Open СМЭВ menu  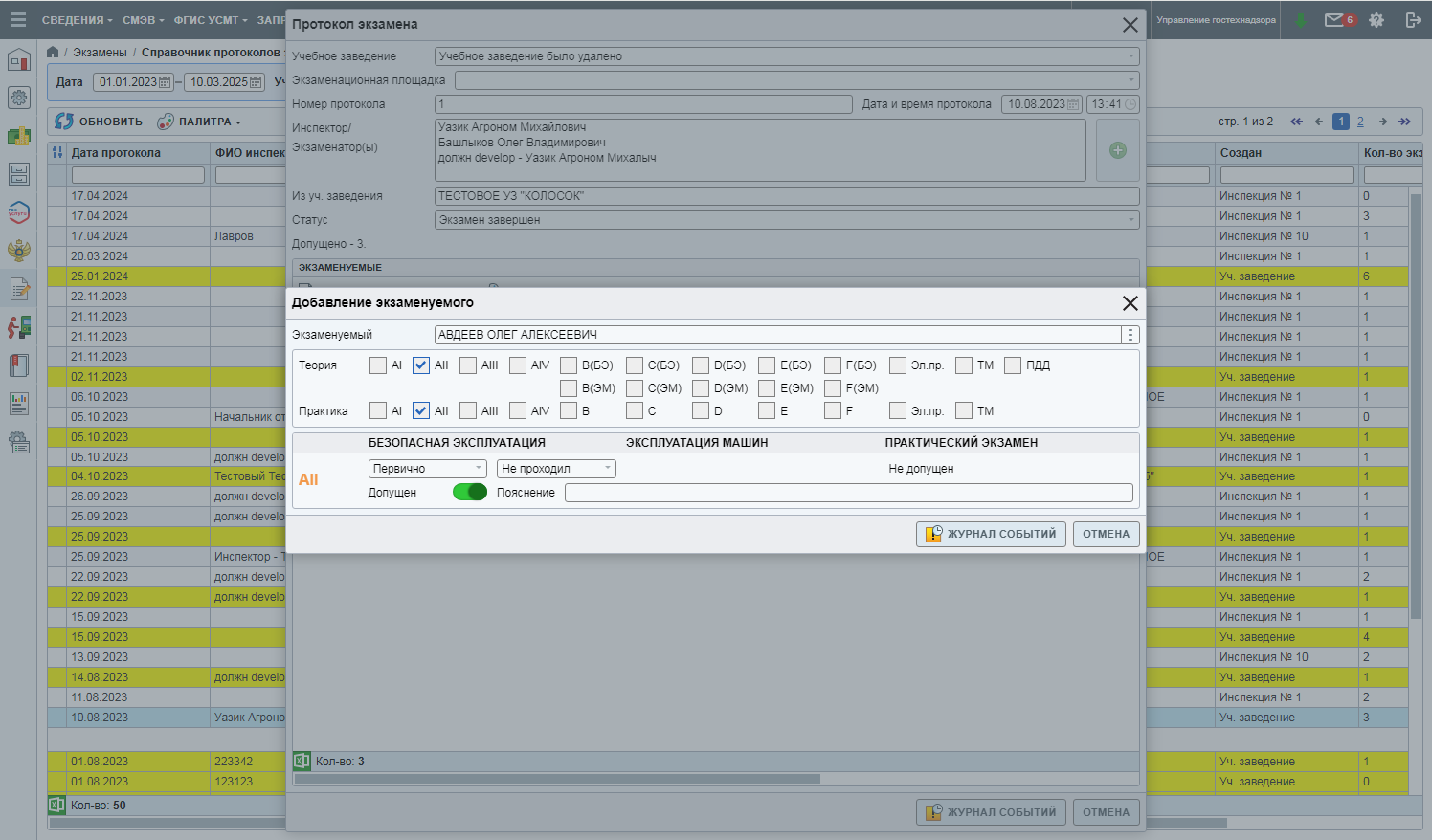(x=144, y=20)
